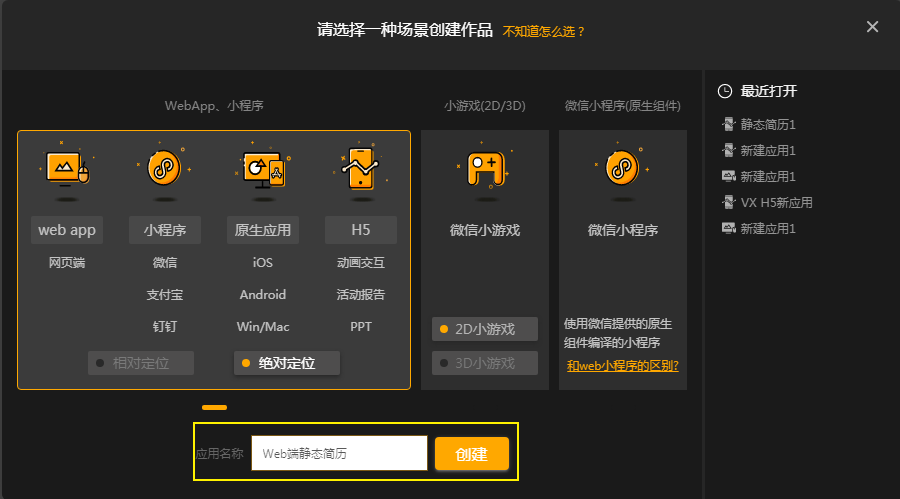The height and width of the screenshot is (499, 900).
Task: Choose the 2D小游戏 radio option
Action: (485, 329)
